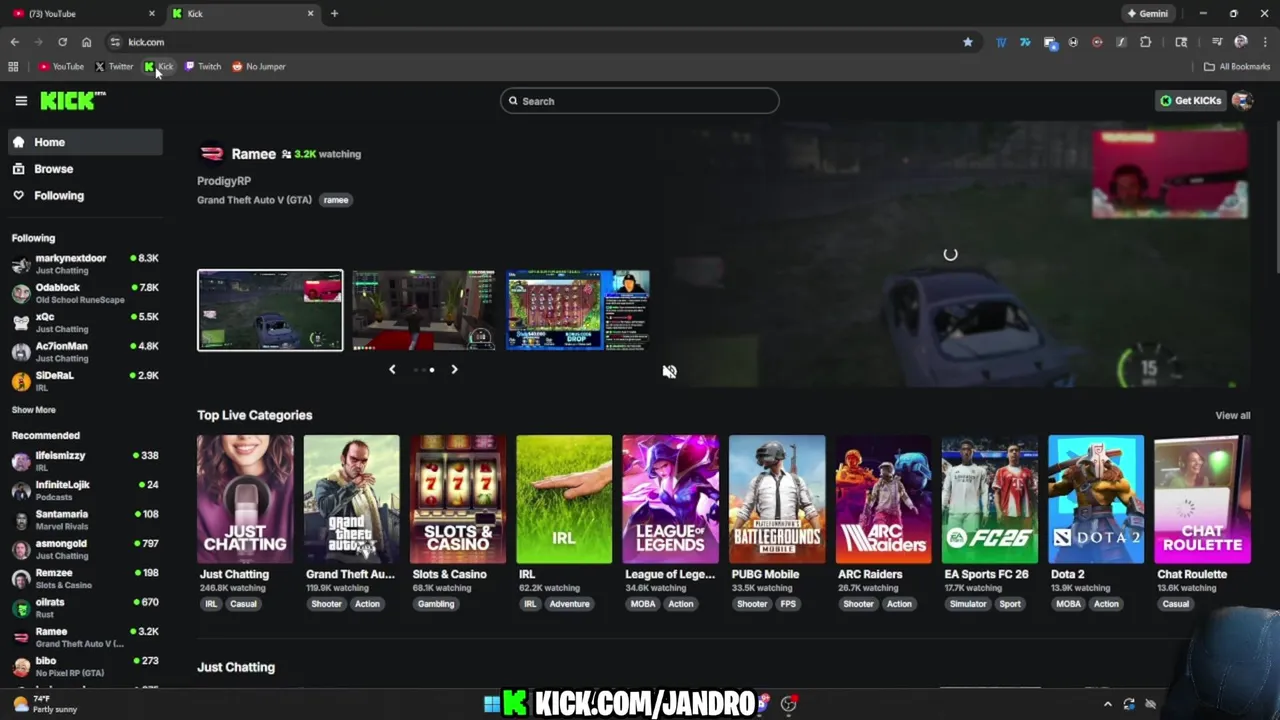This screenshot has height=720, width=1280.
Task: Open the browser home page button
Action: pos(86,42)
